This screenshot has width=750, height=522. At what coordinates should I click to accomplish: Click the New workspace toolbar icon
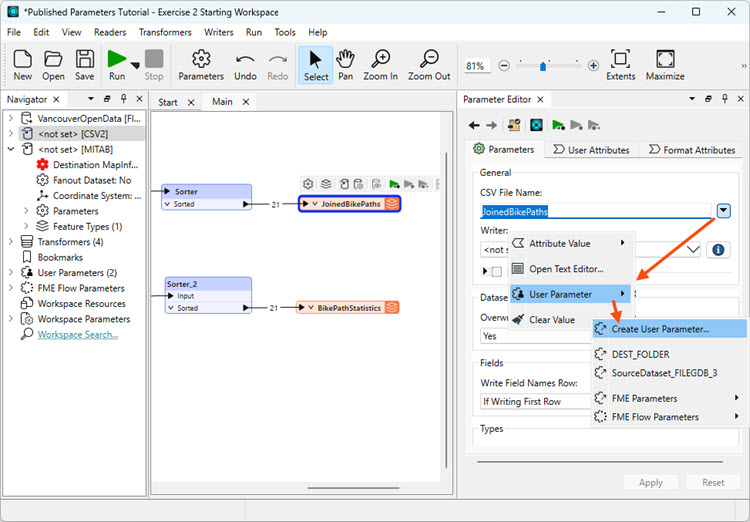tap(22, 65)
